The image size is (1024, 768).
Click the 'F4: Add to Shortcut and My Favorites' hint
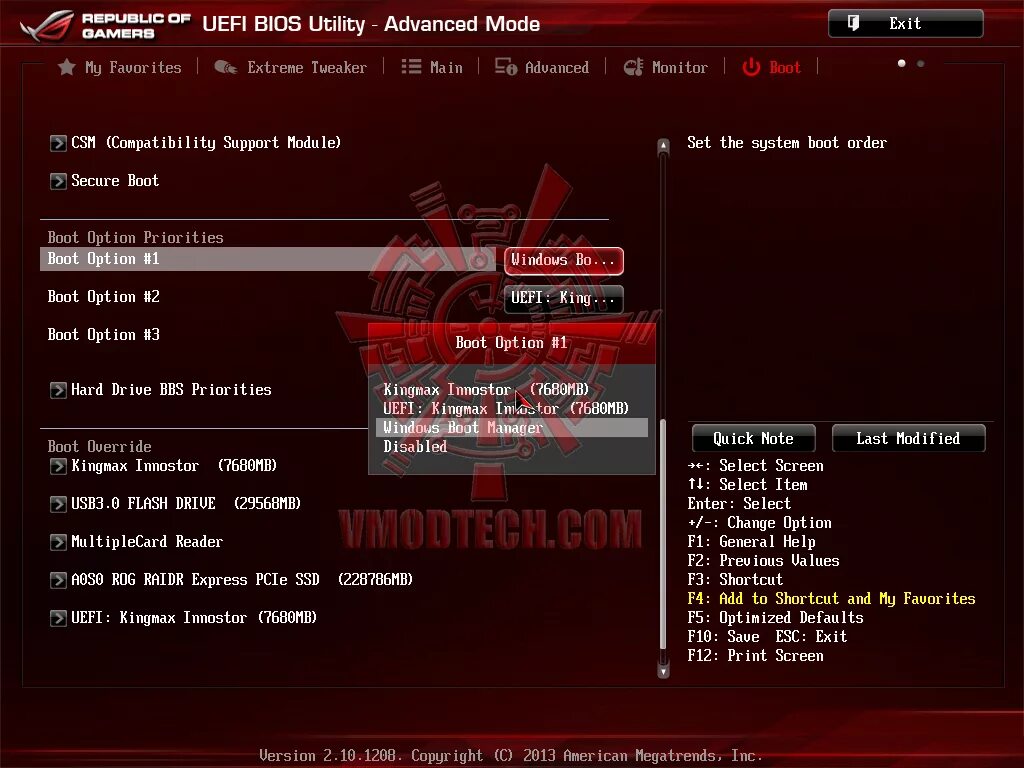(831, 599)
